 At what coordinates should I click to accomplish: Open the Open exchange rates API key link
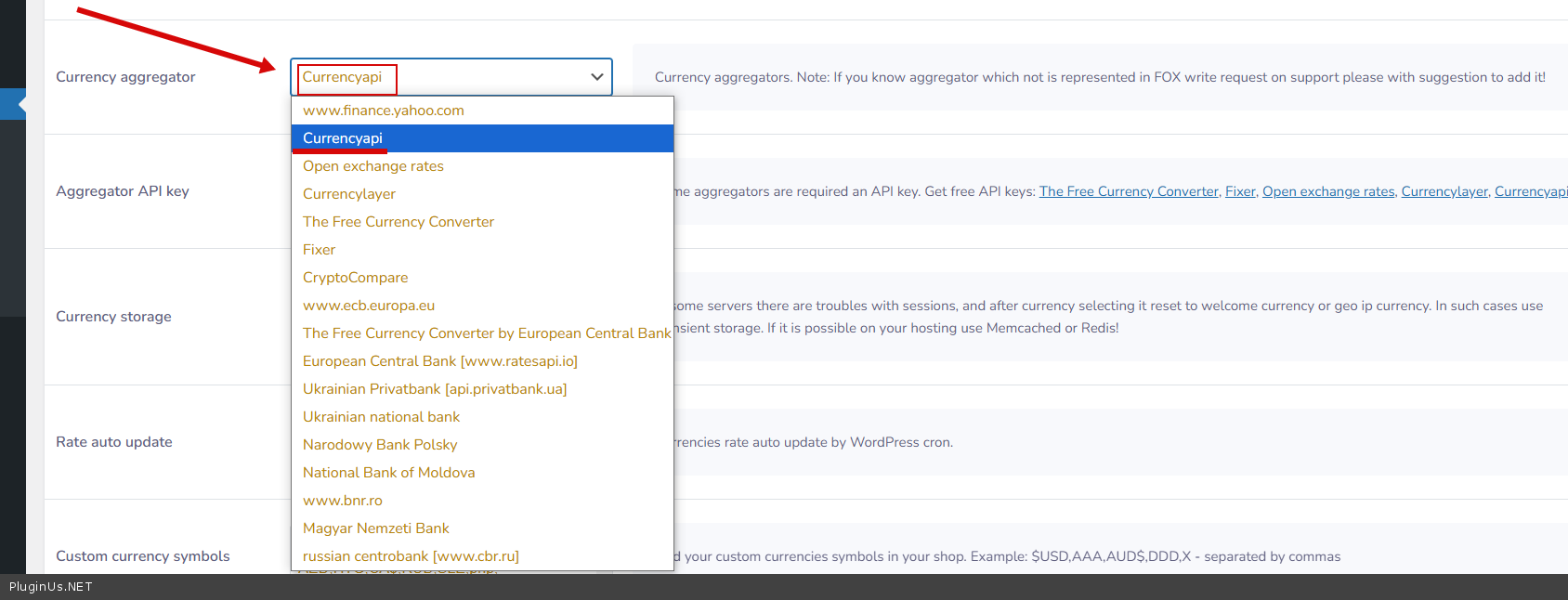tap(1328, 191)
